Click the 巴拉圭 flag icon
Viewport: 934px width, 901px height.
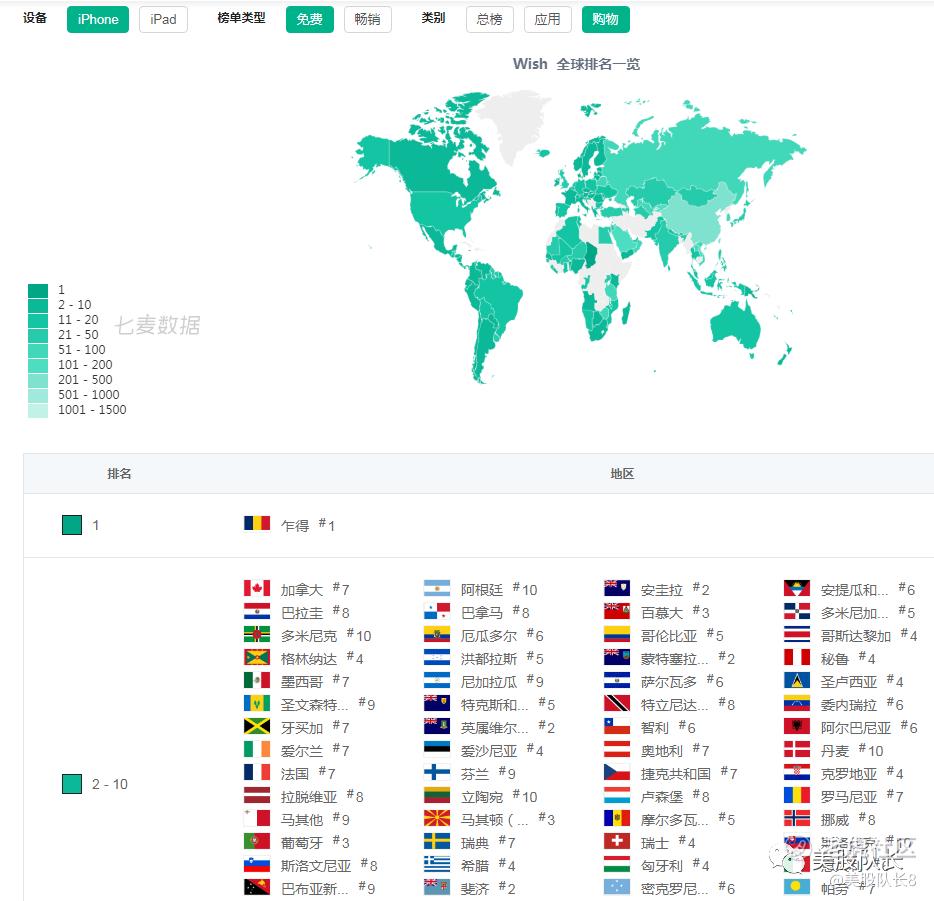pos(257,611)
